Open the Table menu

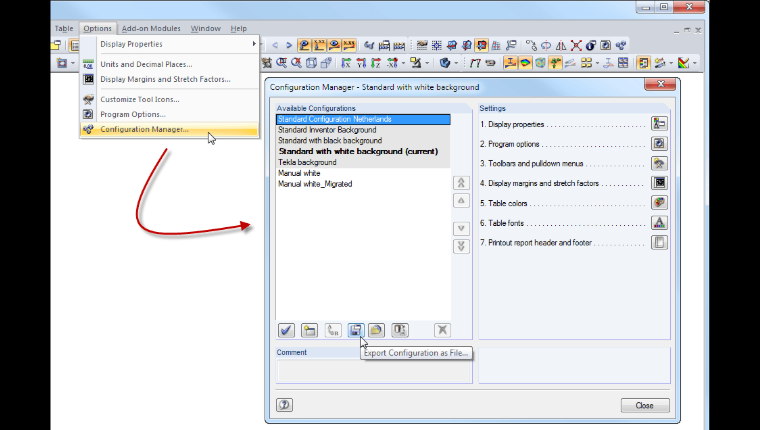(x=63, y=29)
